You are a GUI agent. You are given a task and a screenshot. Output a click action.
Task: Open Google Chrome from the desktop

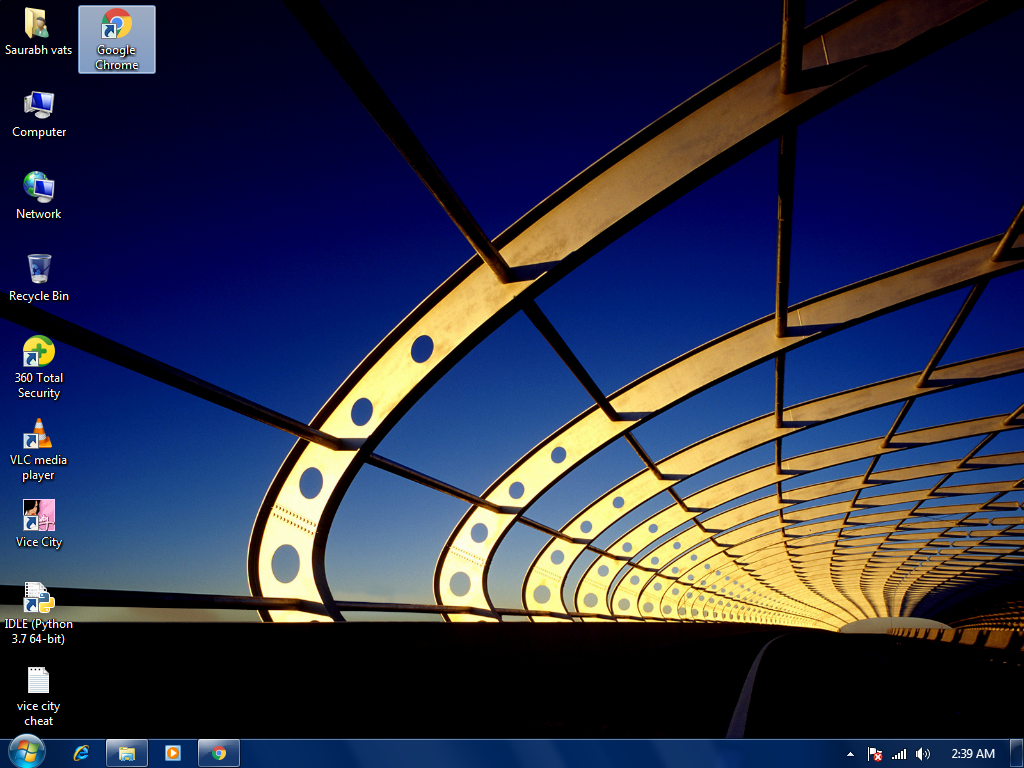click(116, 30)
